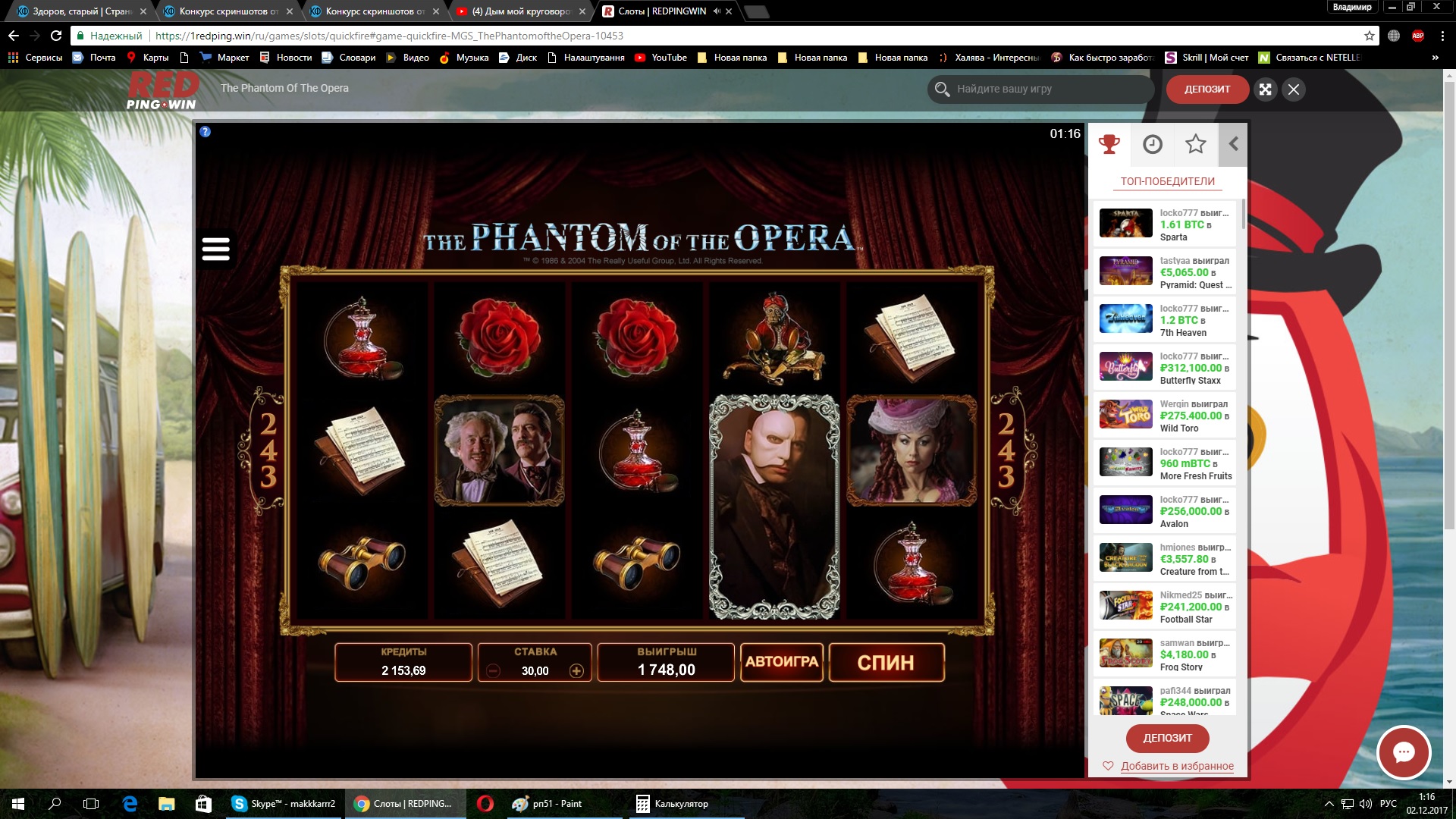Decrease the bet with minus button

[x=493, y=671]
